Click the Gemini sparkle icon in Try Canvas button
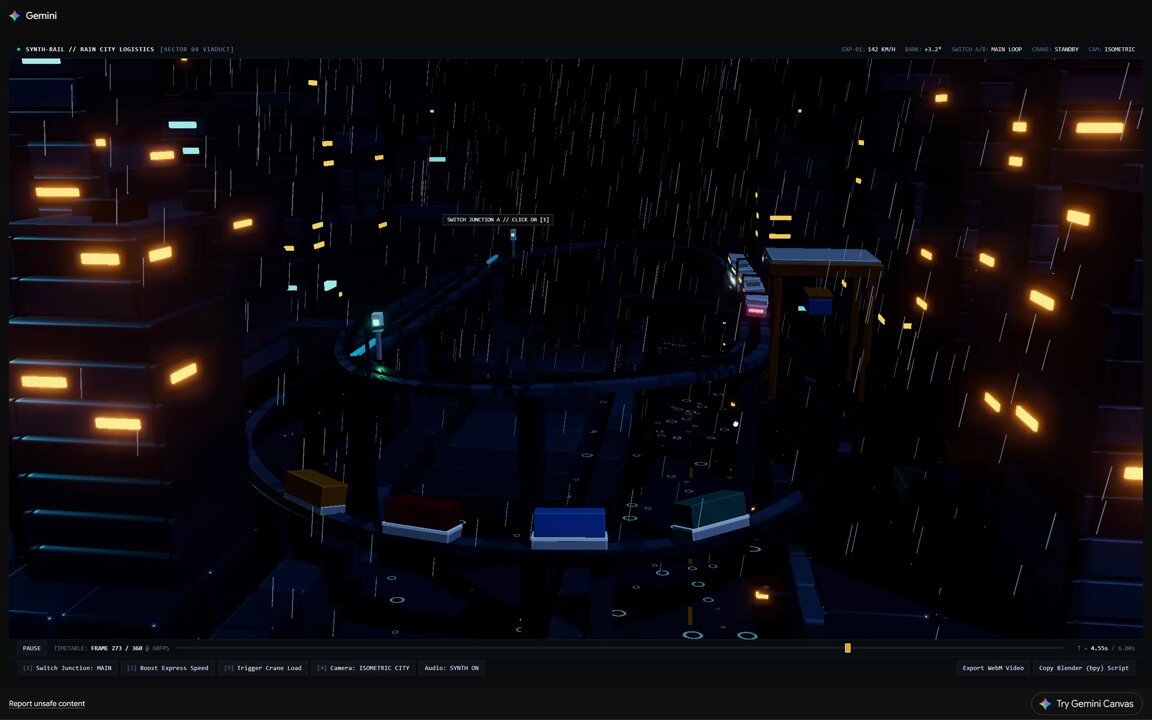 (x=1045, y=704)
